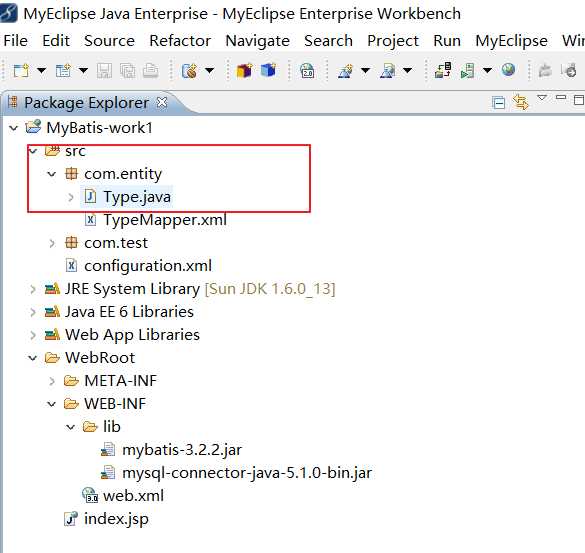This screenshot has height=553, width=585.
Task: Open dropdown beside Web Service icon
Action: click(x=210, y=70)
